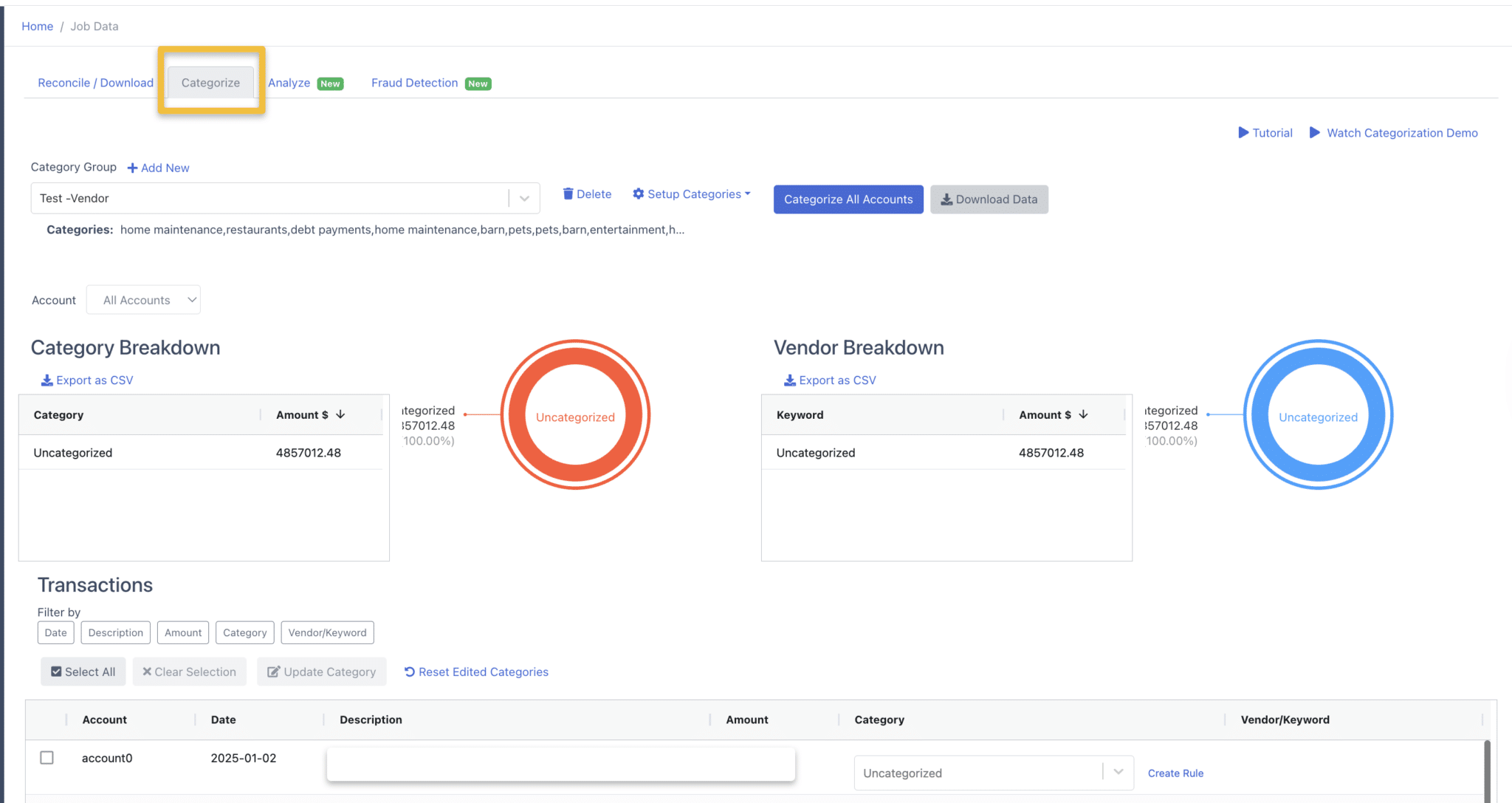Click the blue Uncategorized donut chart
Screen dimensions: 1512x803
click(1318, 414)
